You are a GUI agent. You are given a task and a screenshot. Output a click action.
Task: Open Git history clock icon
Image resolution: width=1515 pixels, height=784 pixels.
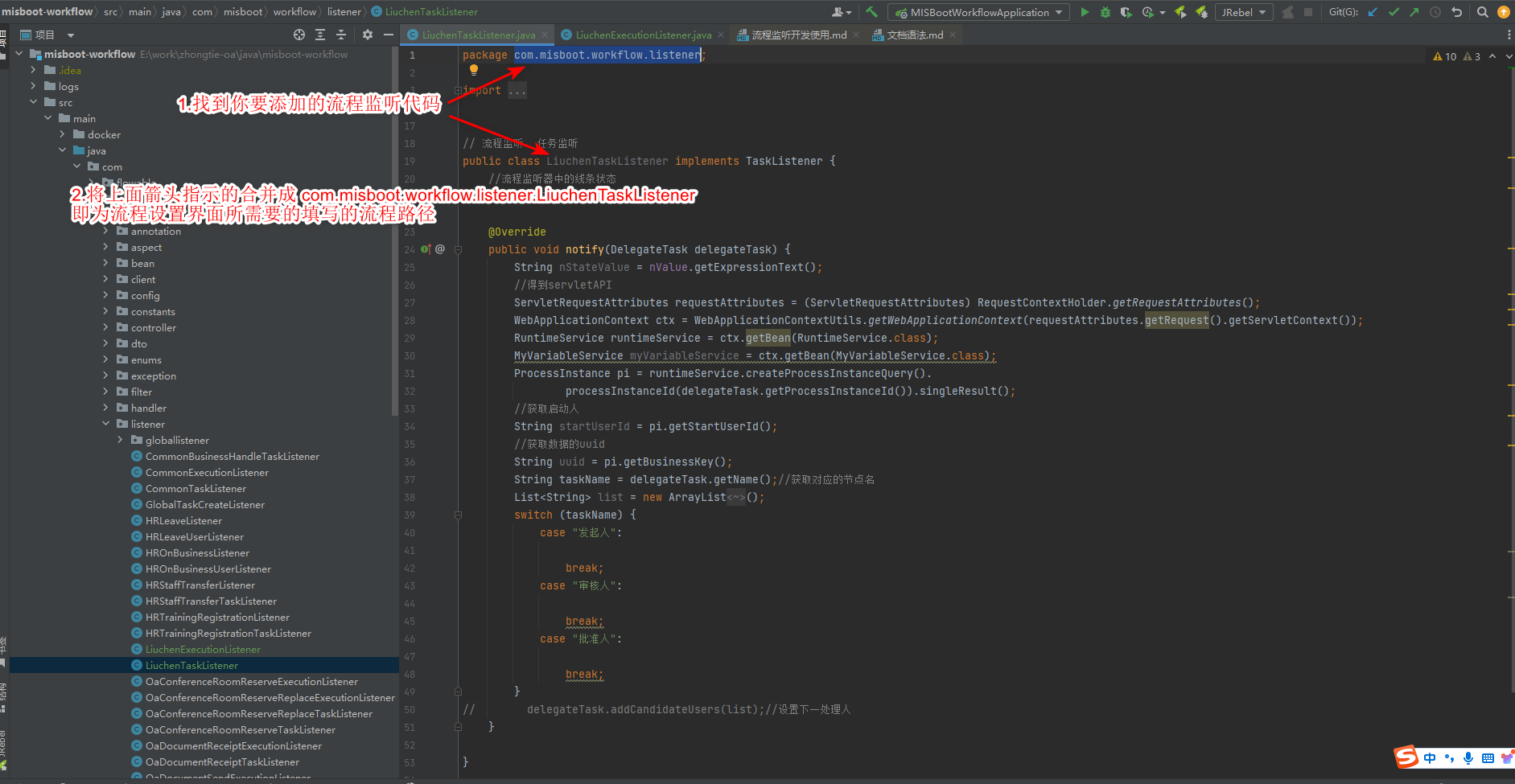[1435, 12]
